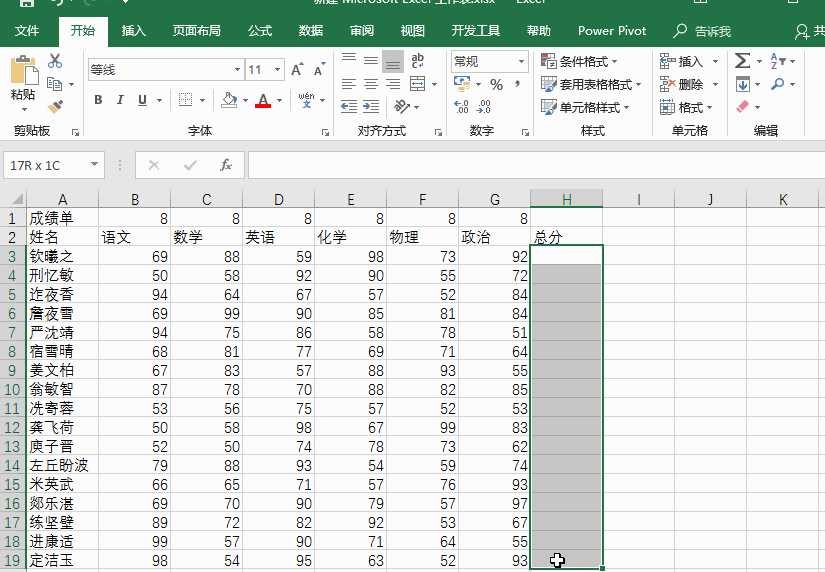Toggle Underline formatting
825x572 pixels.
(142, 99)
